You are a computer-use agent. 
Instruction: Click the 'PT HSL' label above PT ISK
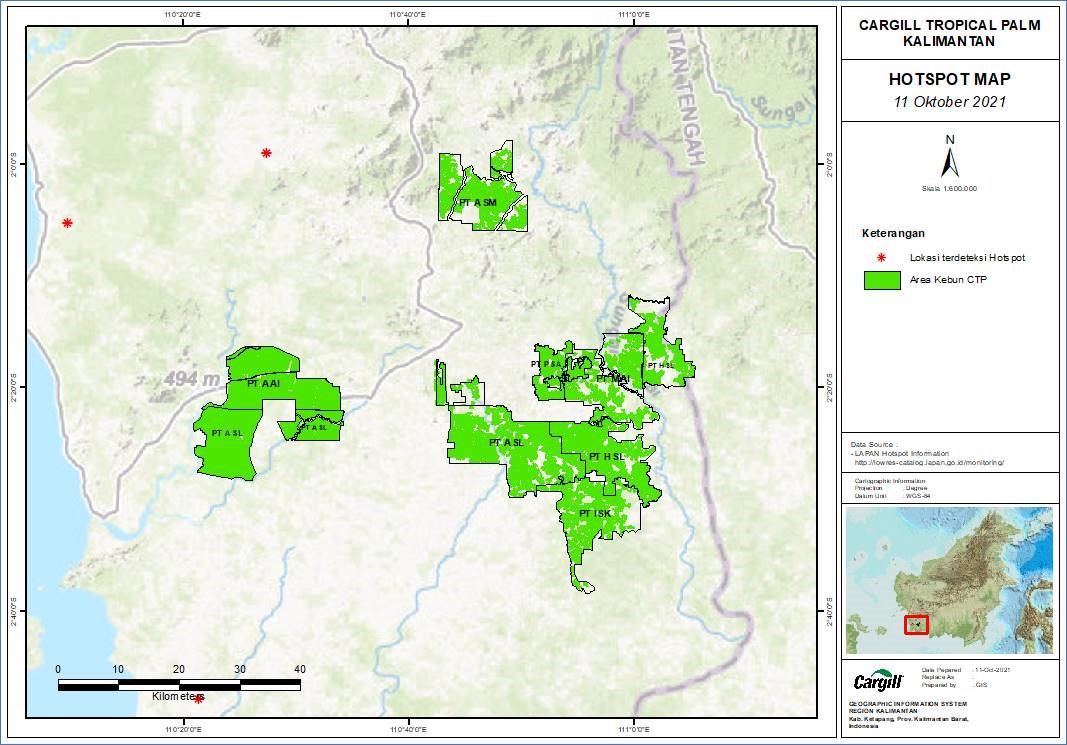(x=606, y=457)
